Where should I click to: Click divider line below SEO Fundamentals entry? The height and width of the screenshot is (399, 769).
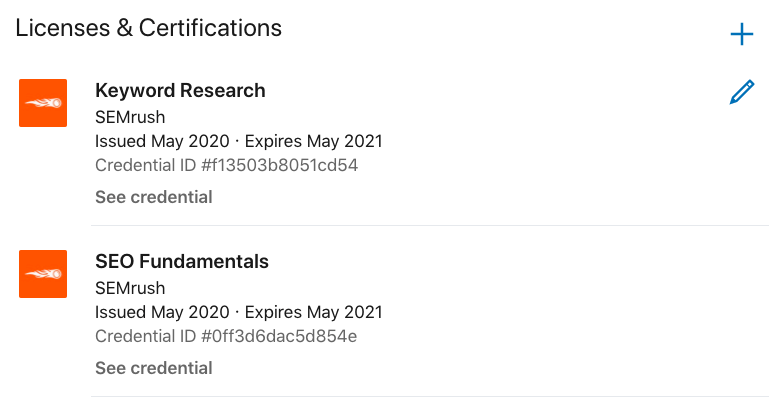430,397
